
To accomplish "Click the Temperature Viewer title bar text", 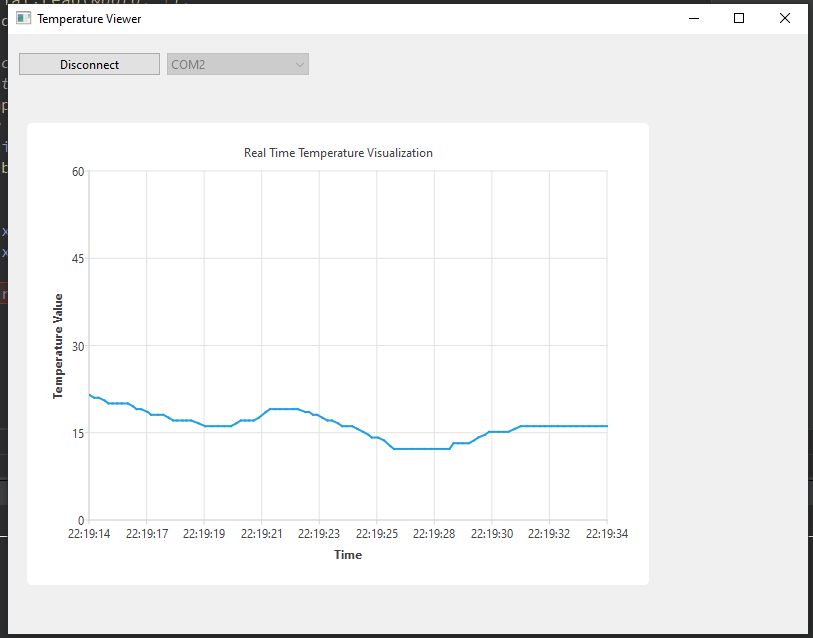I will (x=89, y=18).
